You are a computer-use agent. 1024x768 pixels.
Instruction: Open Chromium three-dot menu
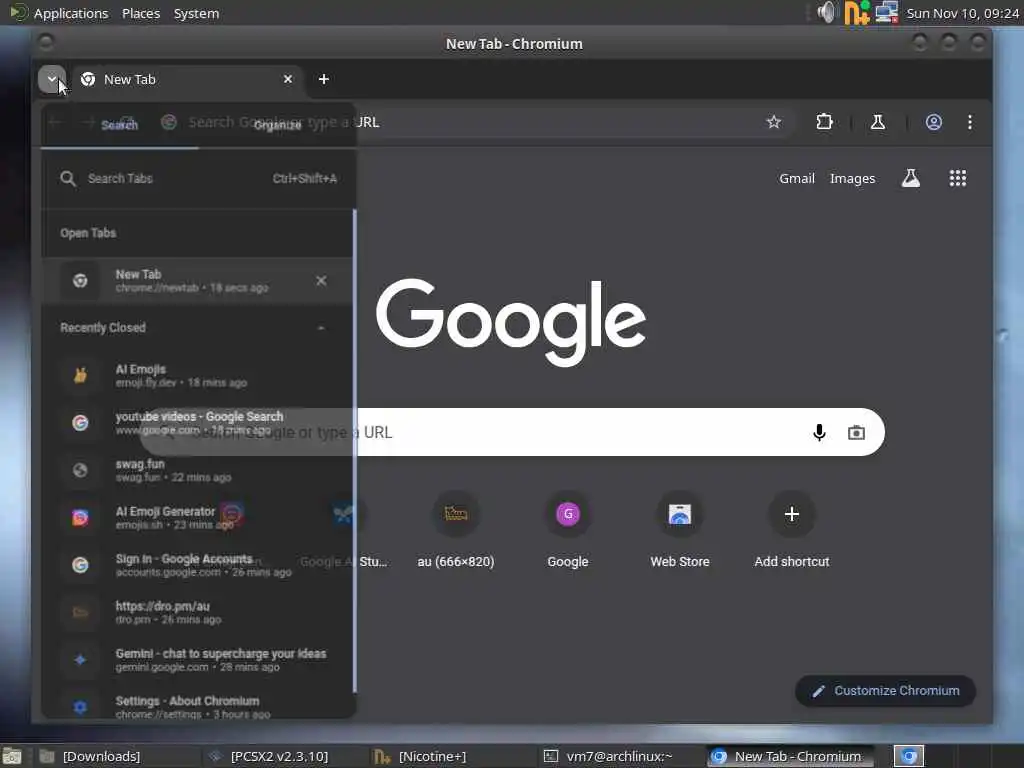(970, 122)
